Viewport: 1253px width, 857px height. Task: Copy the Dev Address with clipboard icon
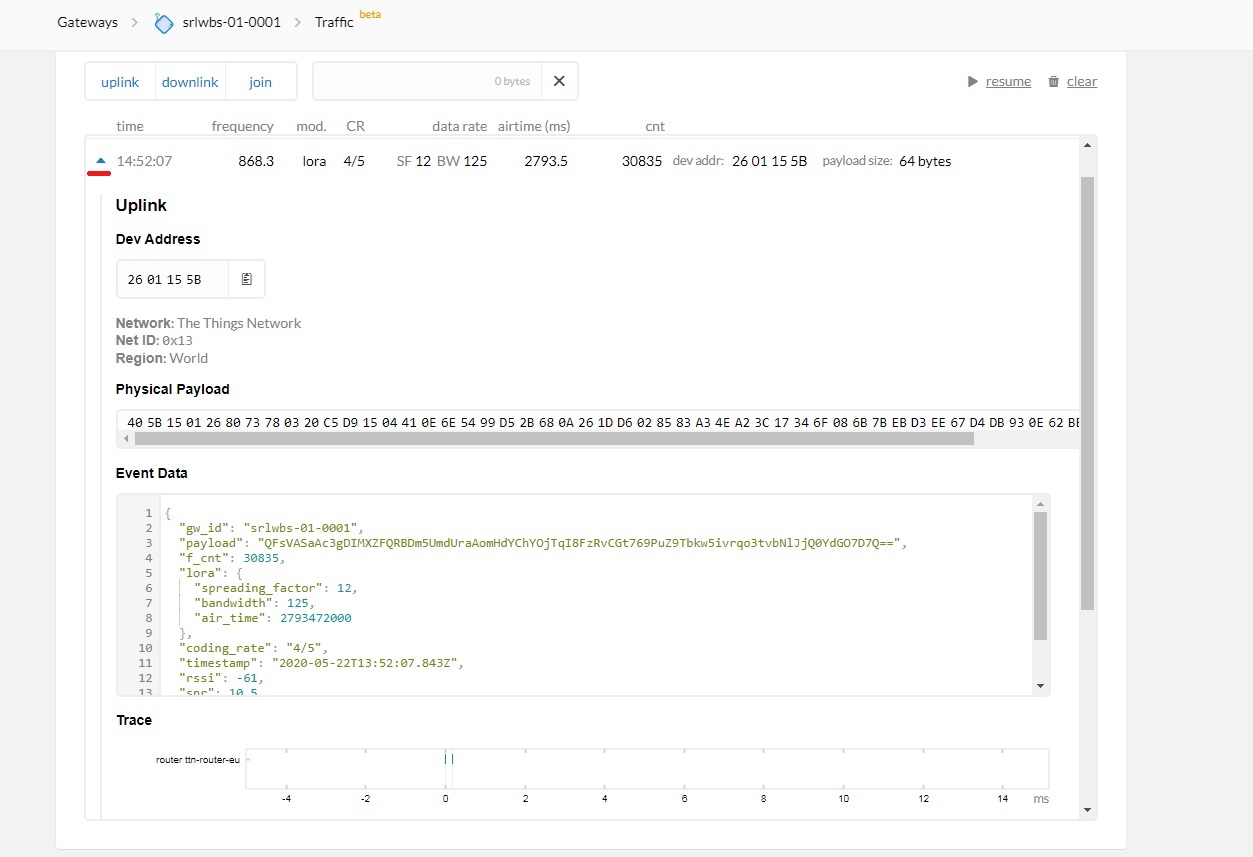click(246, 280)
